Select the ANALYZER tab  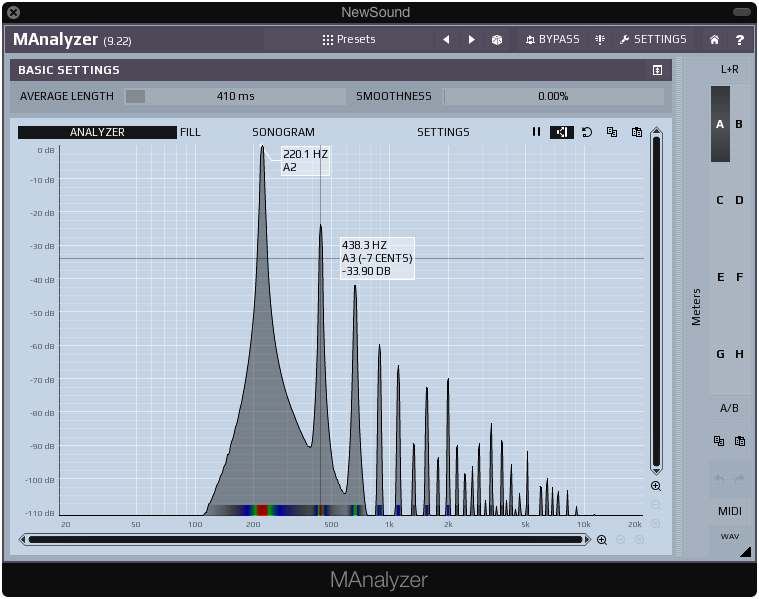coord(97,132)
